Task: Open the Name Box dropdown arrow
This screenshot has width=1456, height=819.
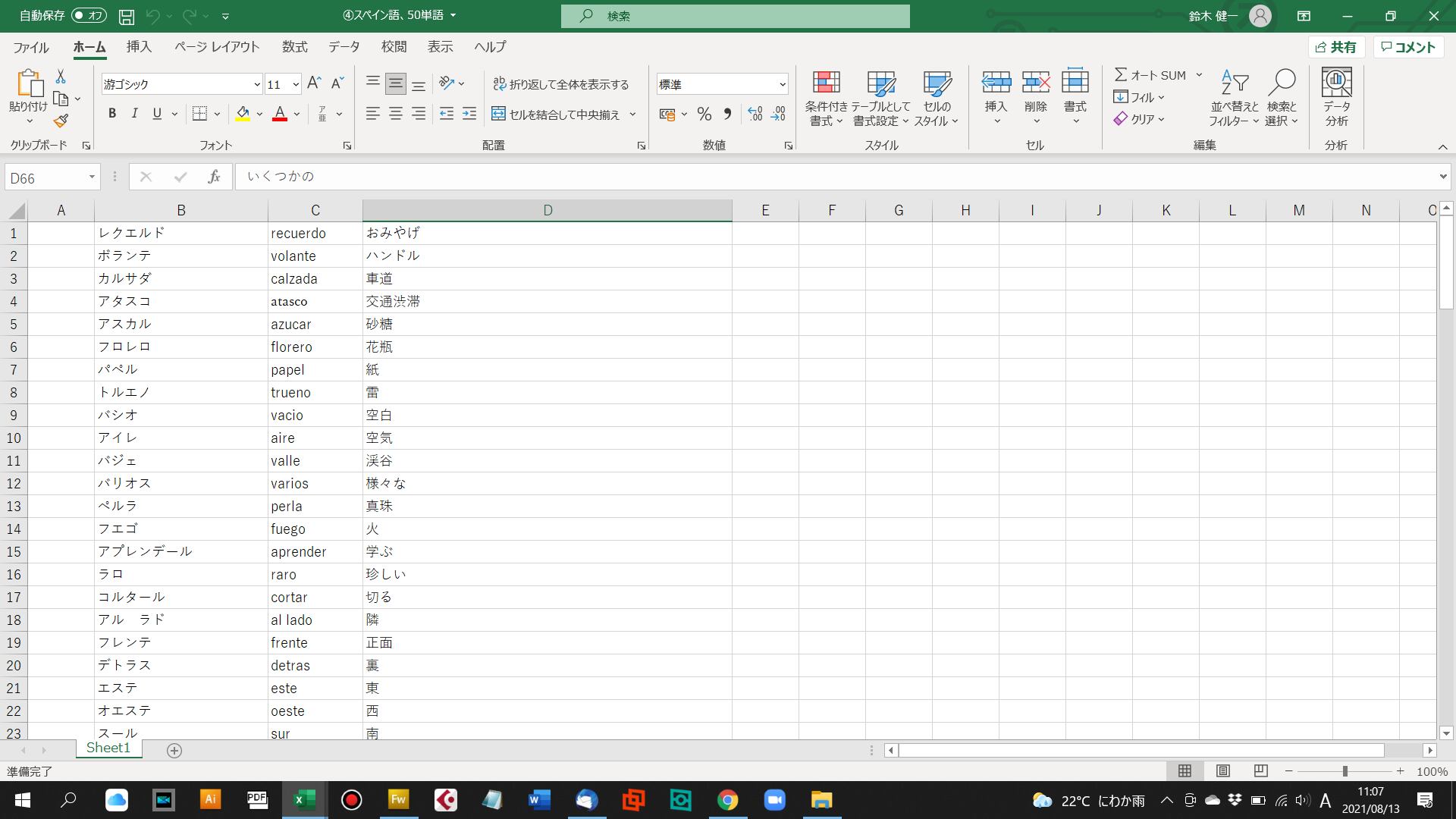Action: (x=92, y=177)
